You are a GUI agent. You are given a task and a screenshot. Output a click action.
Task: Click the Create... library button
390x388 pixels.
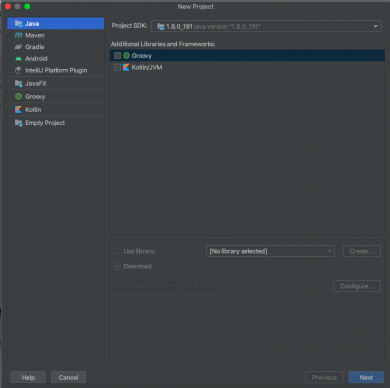[361, 251]
